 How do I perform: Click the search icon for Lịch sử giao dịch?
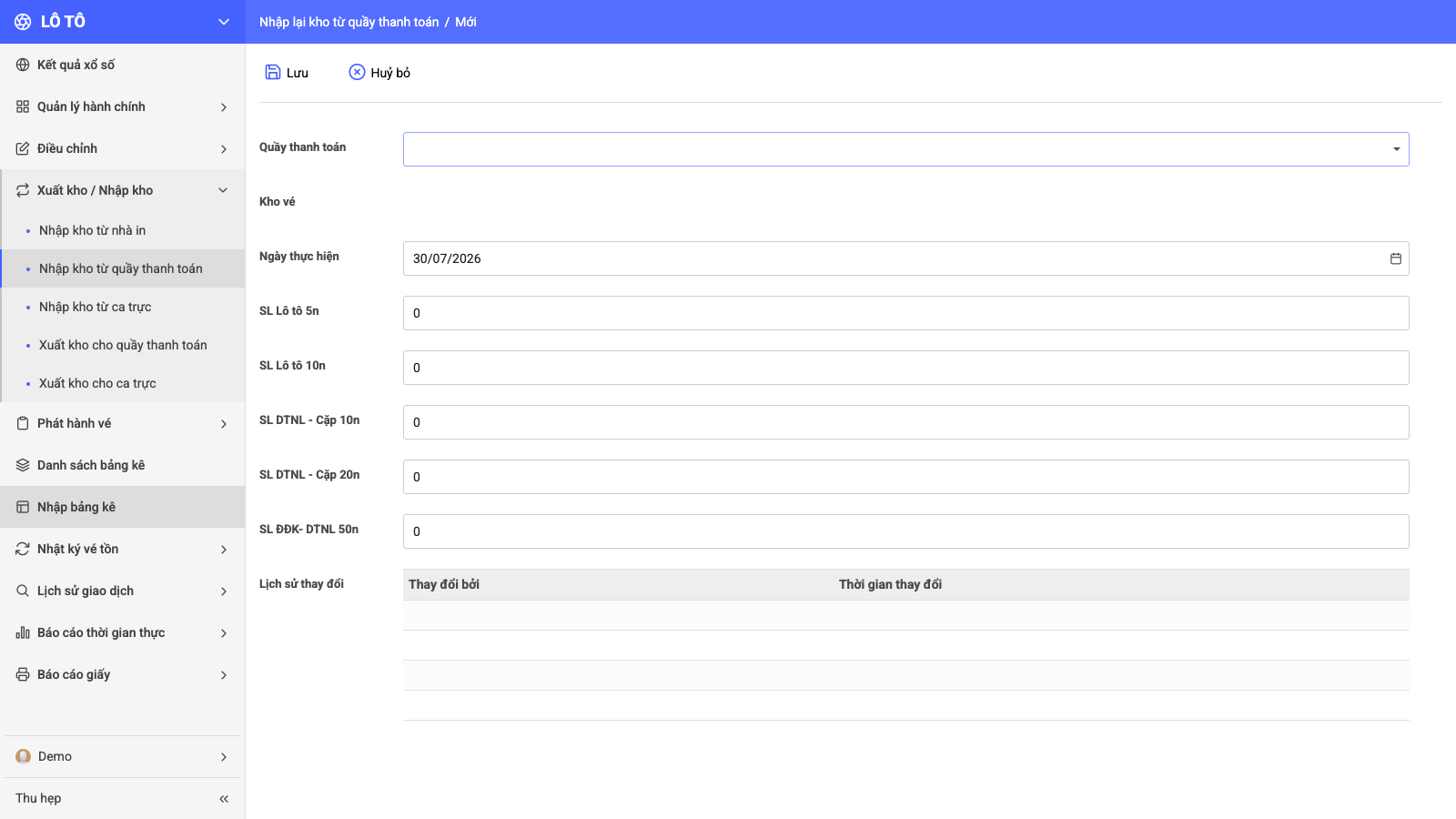click(x=23, y=591)
